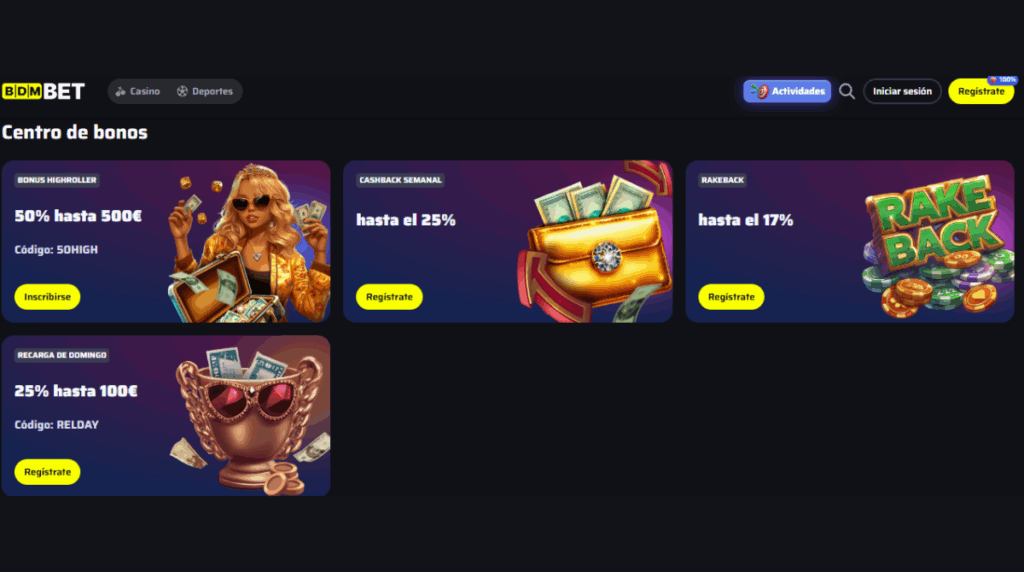Image resolution: width=1024 pixels, height=572 pixels.
Task: Open the trophy cup with sunglasses image
Action: [251, 419]
